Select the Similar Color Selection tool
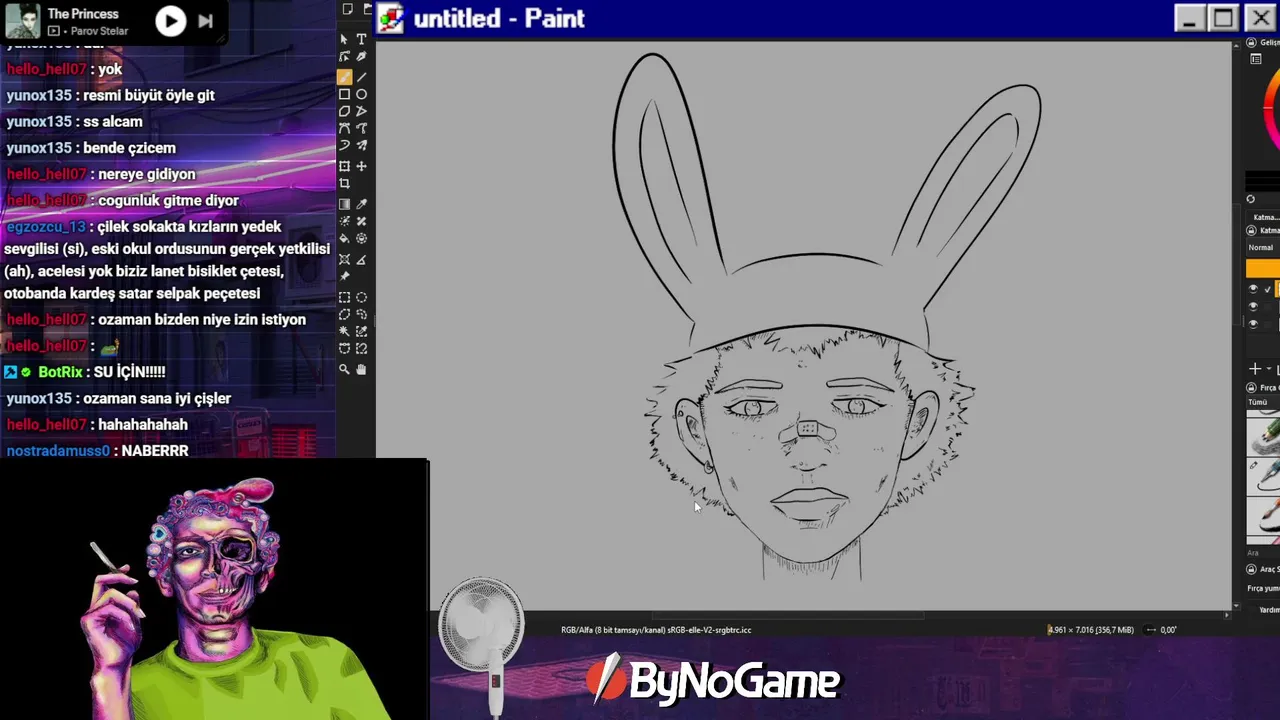This screenshot has height=720, width=1280. click(x=361, y=331)
